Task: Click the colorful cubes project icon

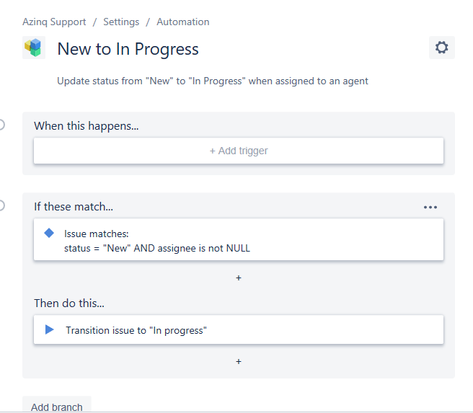Action: coord(34,48)
